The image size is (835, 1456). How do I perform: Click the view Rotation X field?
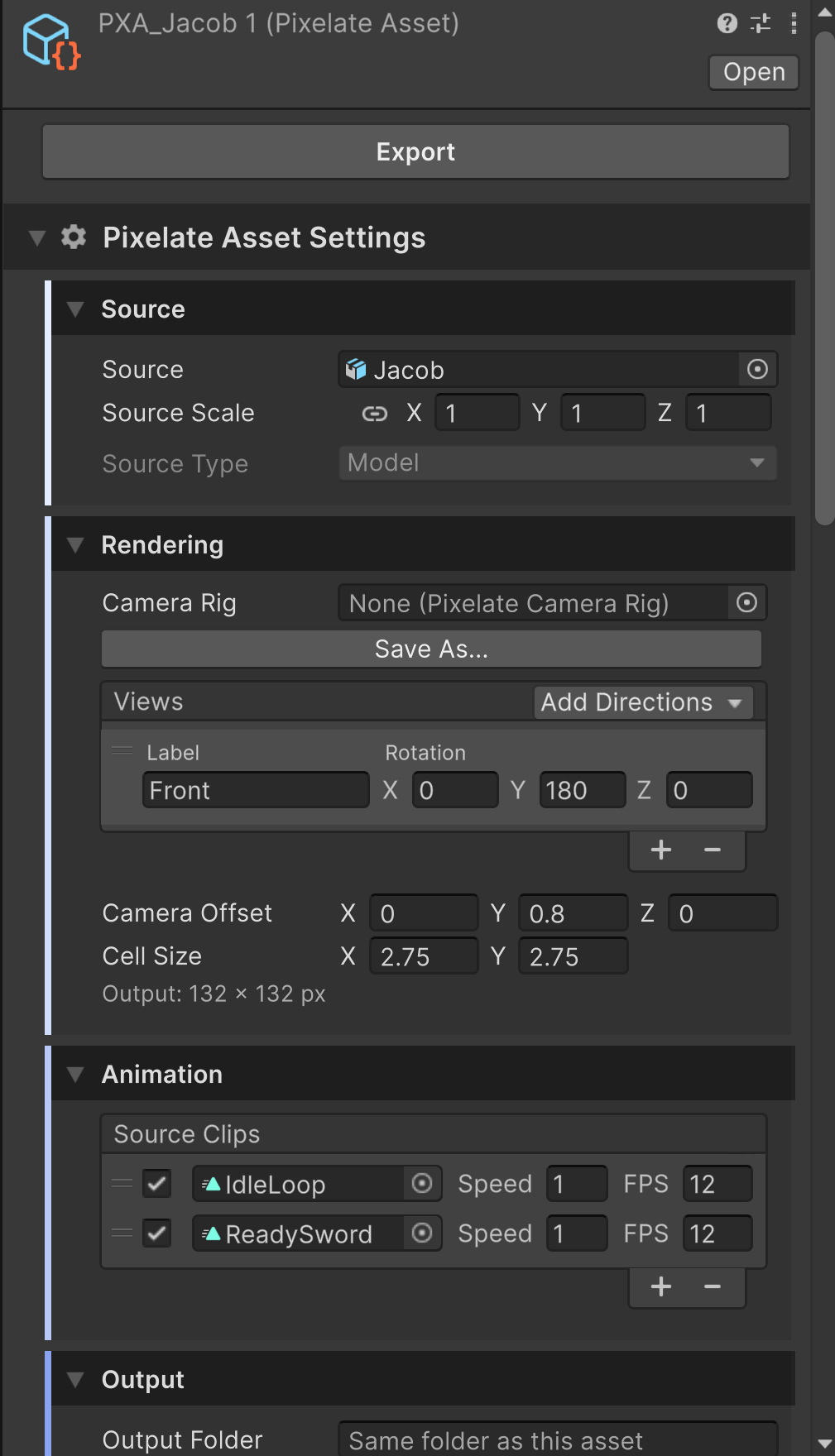coord(455,790)
